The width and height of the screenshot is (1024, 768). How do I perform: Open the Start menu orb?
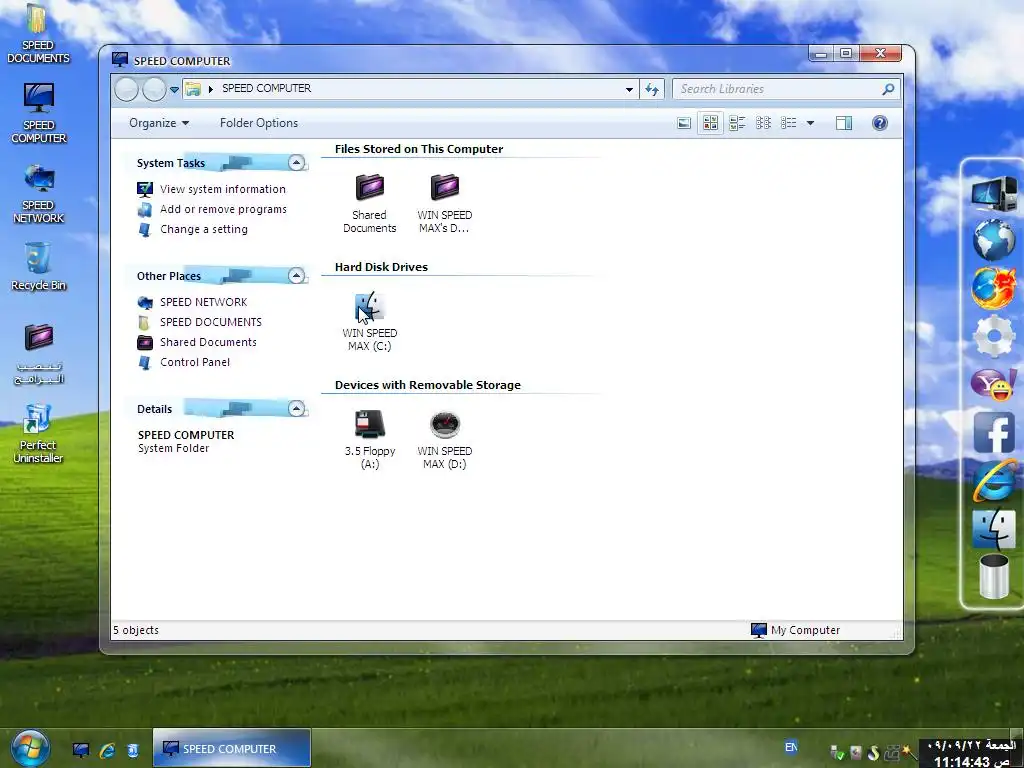point(30,748)
